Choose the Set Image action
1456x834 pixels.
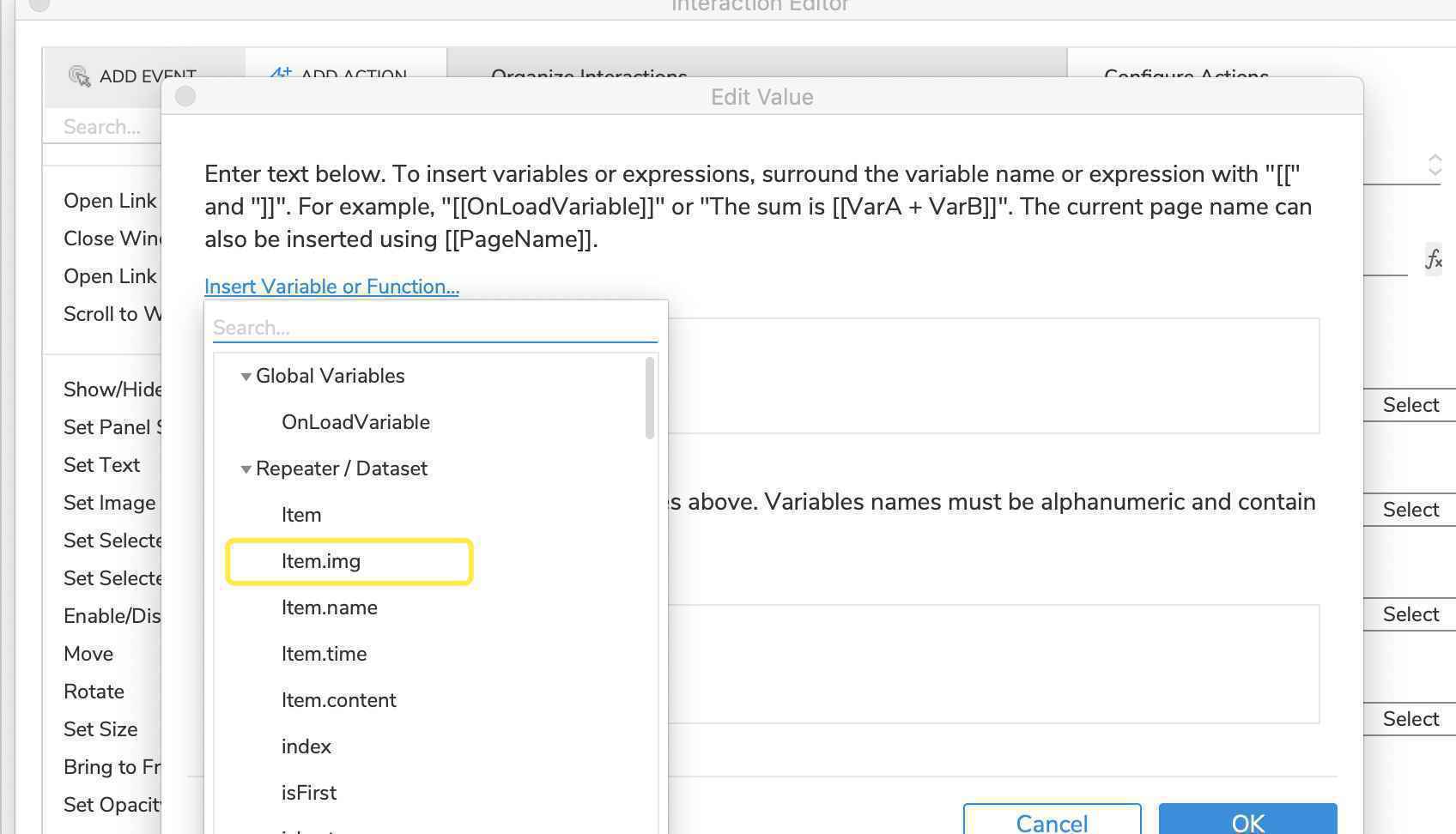click(x=110, y=503)
